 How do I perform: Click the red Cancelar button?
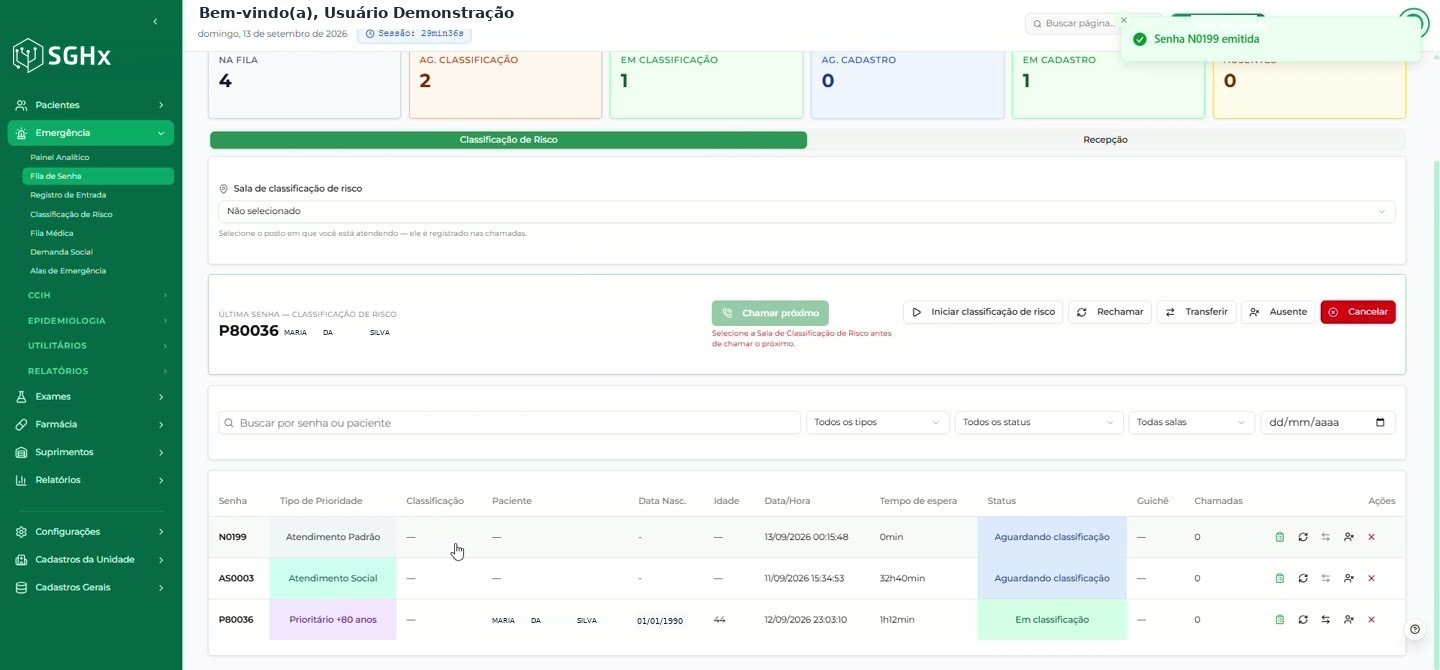(x=1358, y=312)
